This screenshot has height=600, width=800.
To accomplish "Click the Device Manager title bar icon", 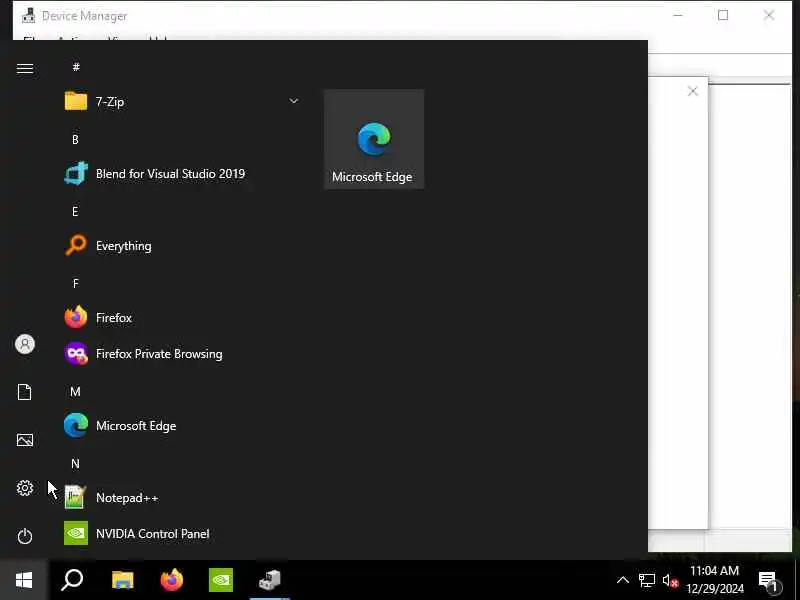I will pyautogui.click(x=29, y=16).
